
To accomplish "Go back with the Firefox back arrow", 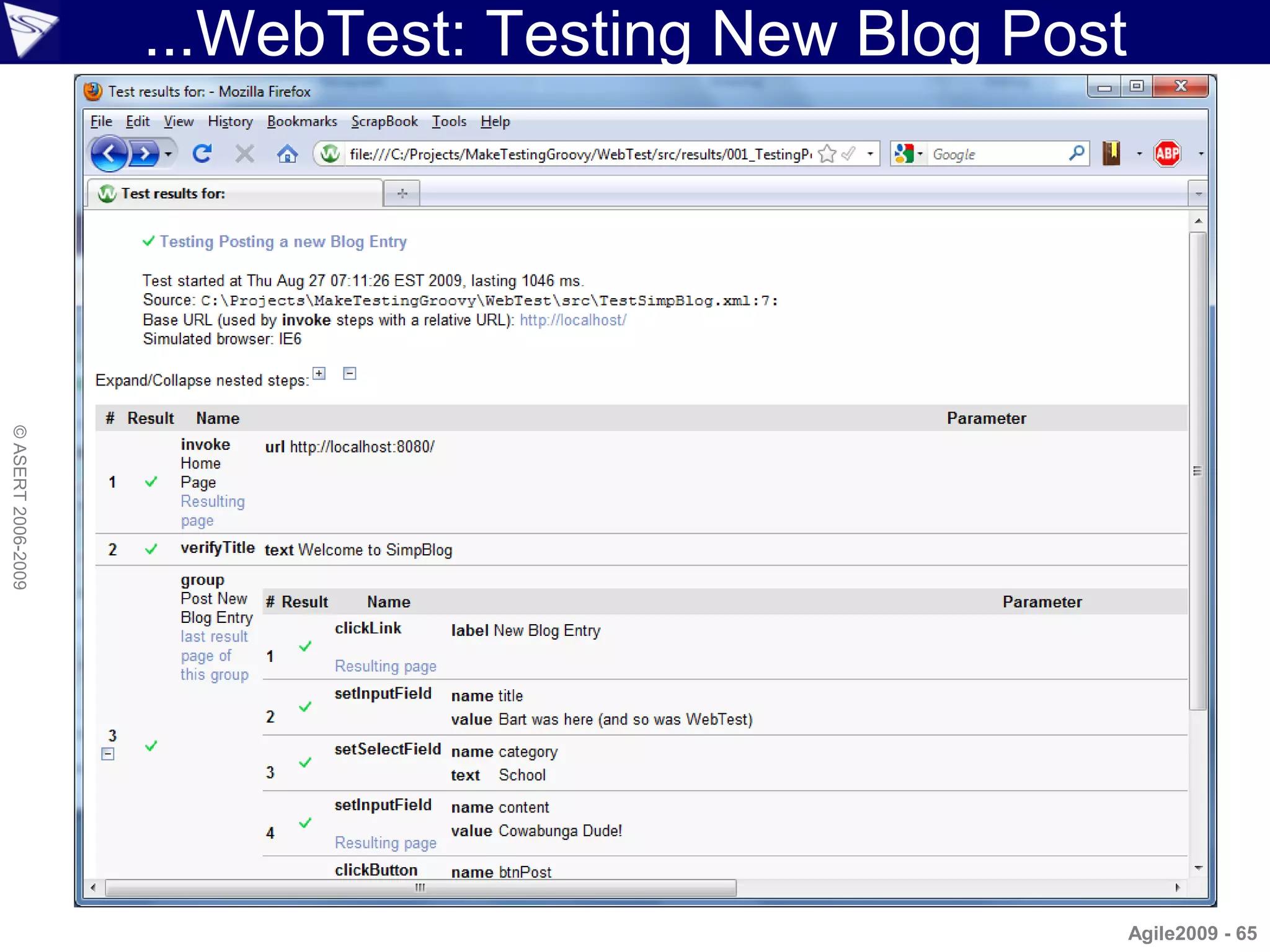I will point(109,153).
